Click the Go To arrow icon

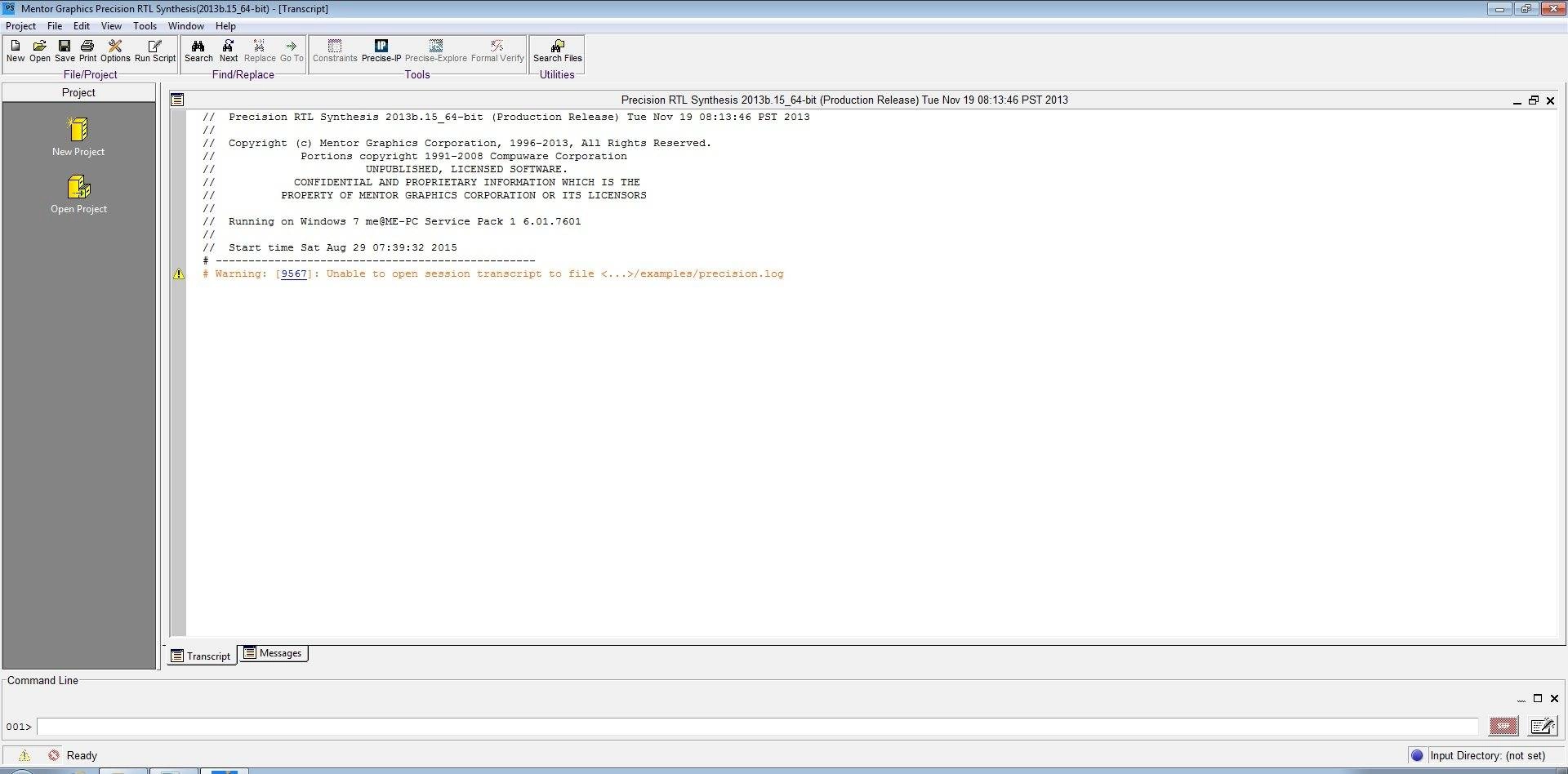click(x=292, y=51)
